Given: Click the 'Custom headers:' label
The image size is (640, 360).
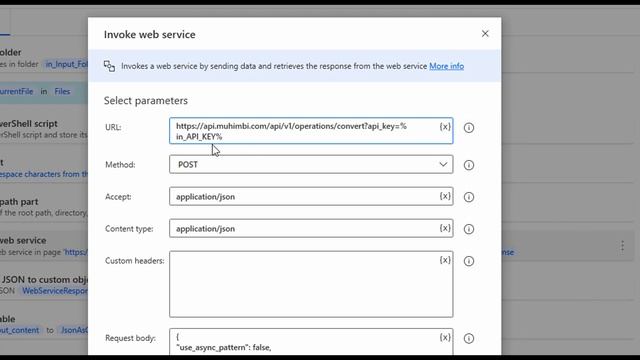Looking at the screenshot, I should point(135,260).
